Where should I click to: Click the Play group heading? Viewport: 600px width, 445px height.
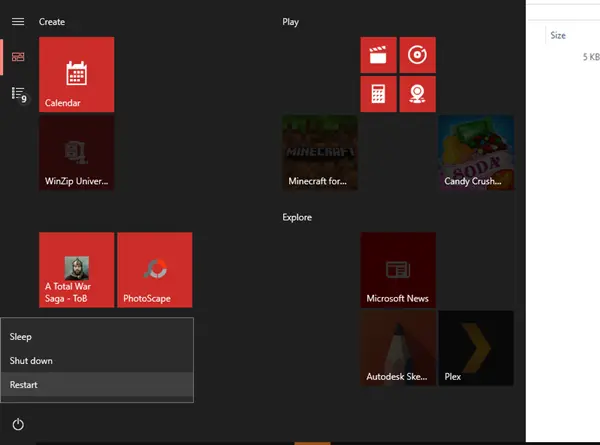tap(290, 22)
